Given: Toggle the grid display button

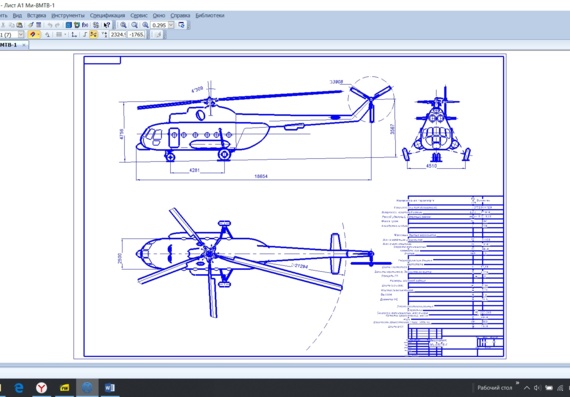Looking at the screenshot, I should click(x=59, y=35).
